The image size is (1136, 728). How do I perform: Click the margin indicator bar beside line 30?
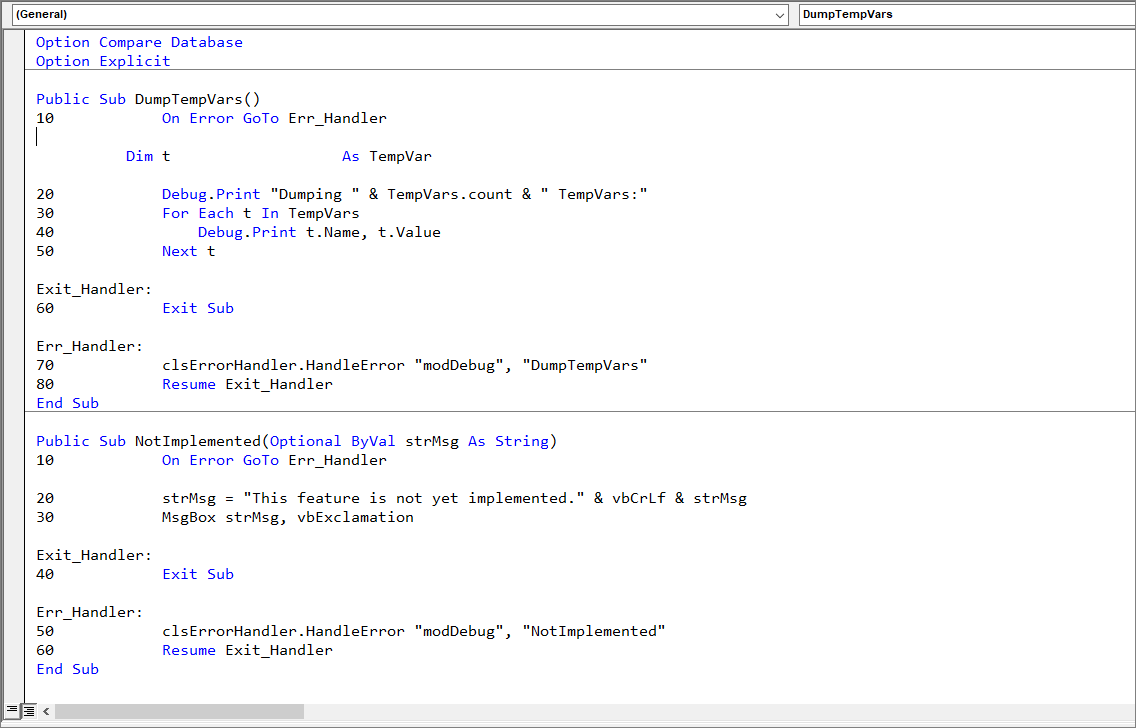click(x=14, y=213)
